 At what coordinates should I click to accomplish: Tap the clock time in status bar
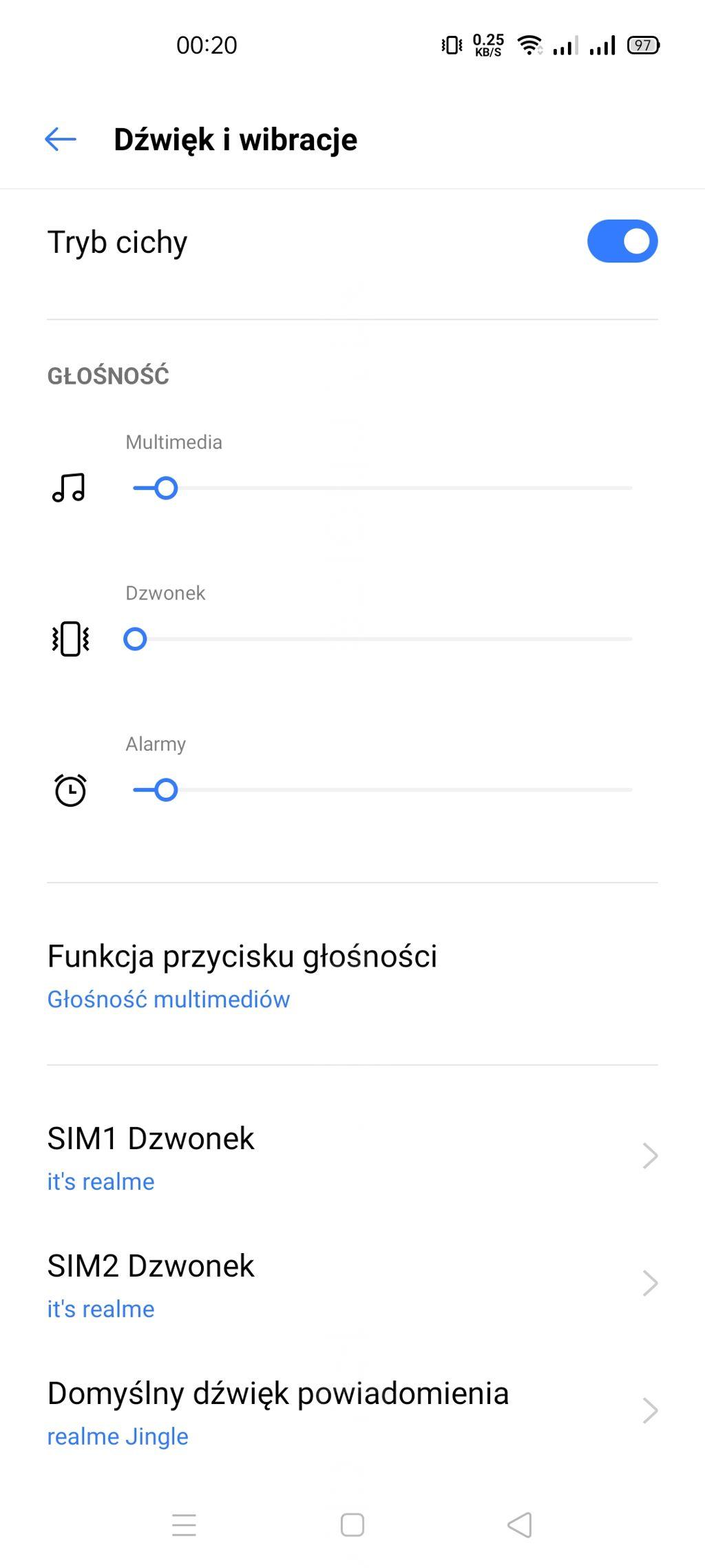pos(207,45)
